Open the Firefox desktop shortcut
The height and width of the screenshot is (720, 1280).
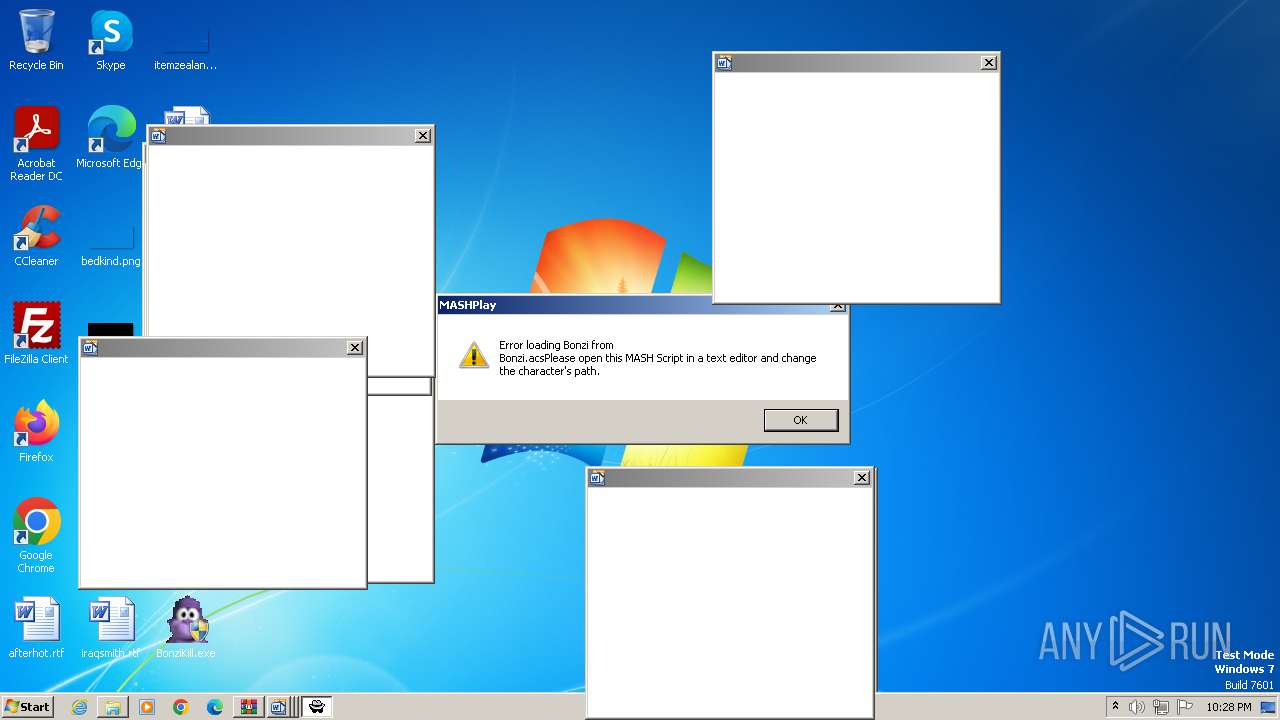pyautogui.click(x=36, y=432)
